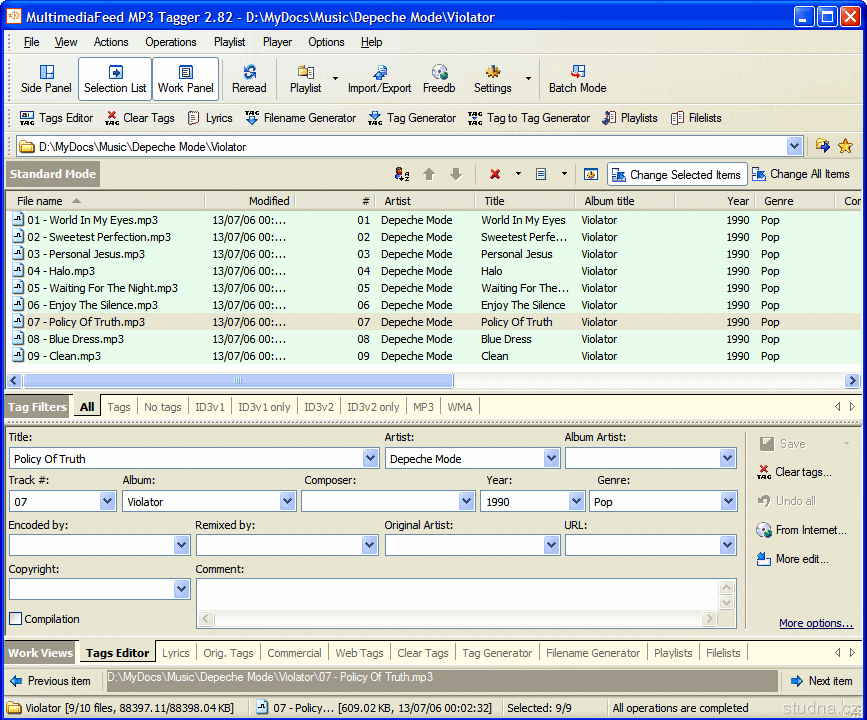
Task: Open the Operations menu
Action: pyautogui.click(x=170, y=42)
